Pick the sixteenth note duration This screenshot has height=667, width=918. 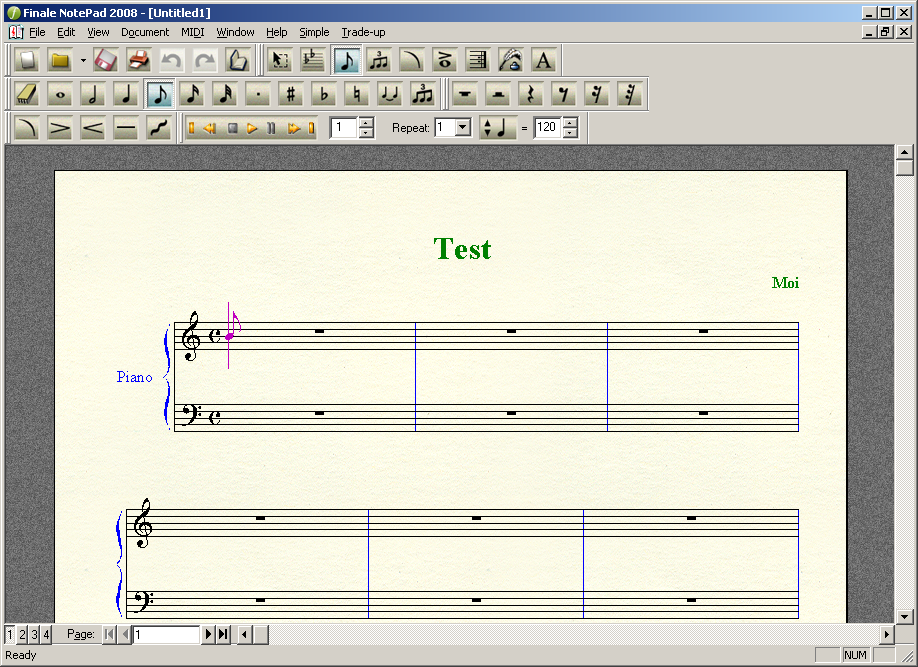tap(192, 94)
